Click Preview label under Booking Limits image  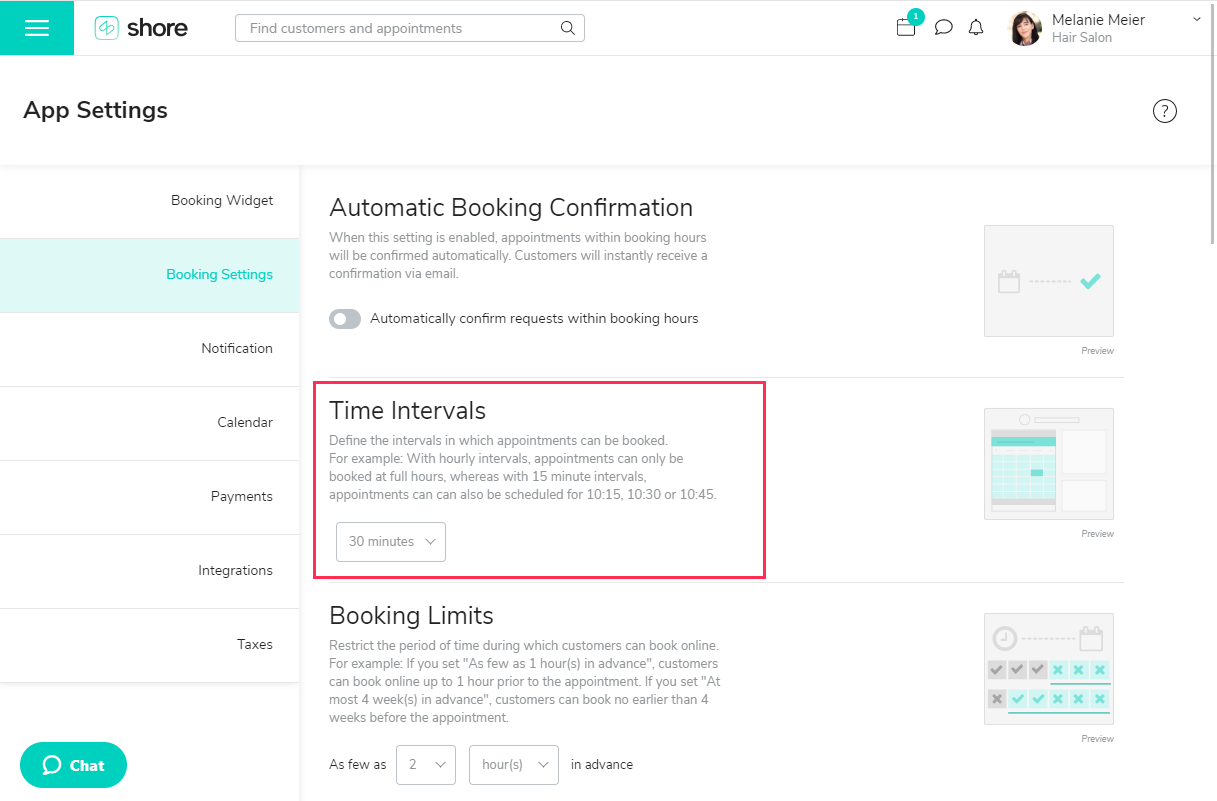1097,739
